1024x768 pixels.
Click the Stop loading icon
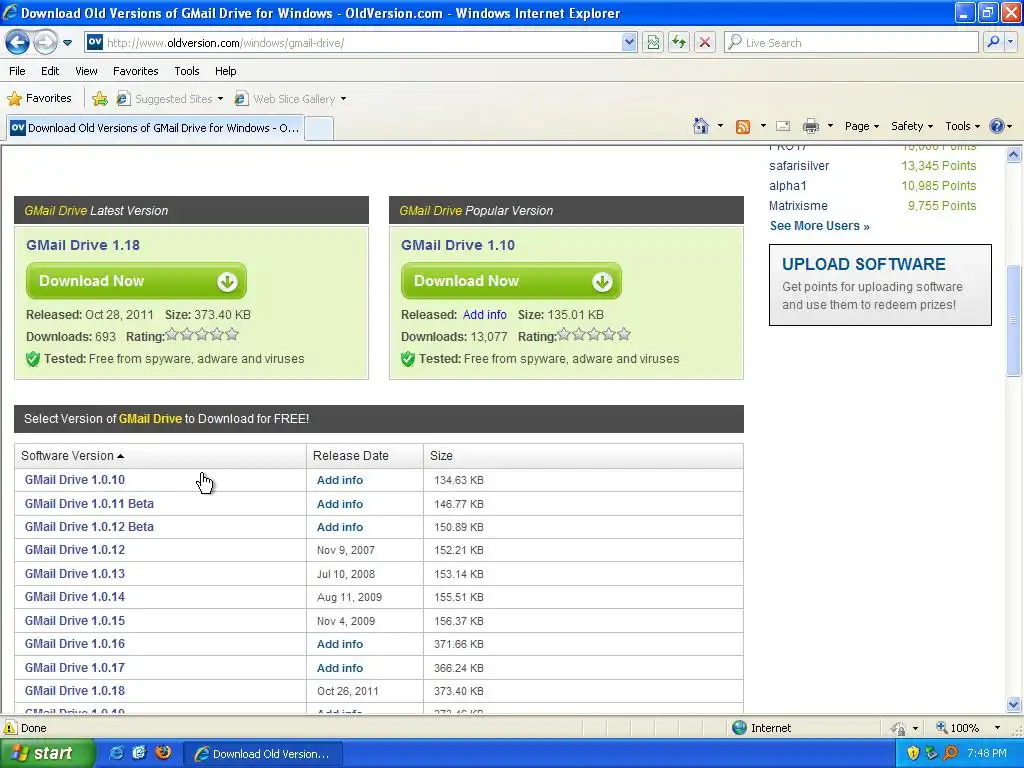point(705,43)
